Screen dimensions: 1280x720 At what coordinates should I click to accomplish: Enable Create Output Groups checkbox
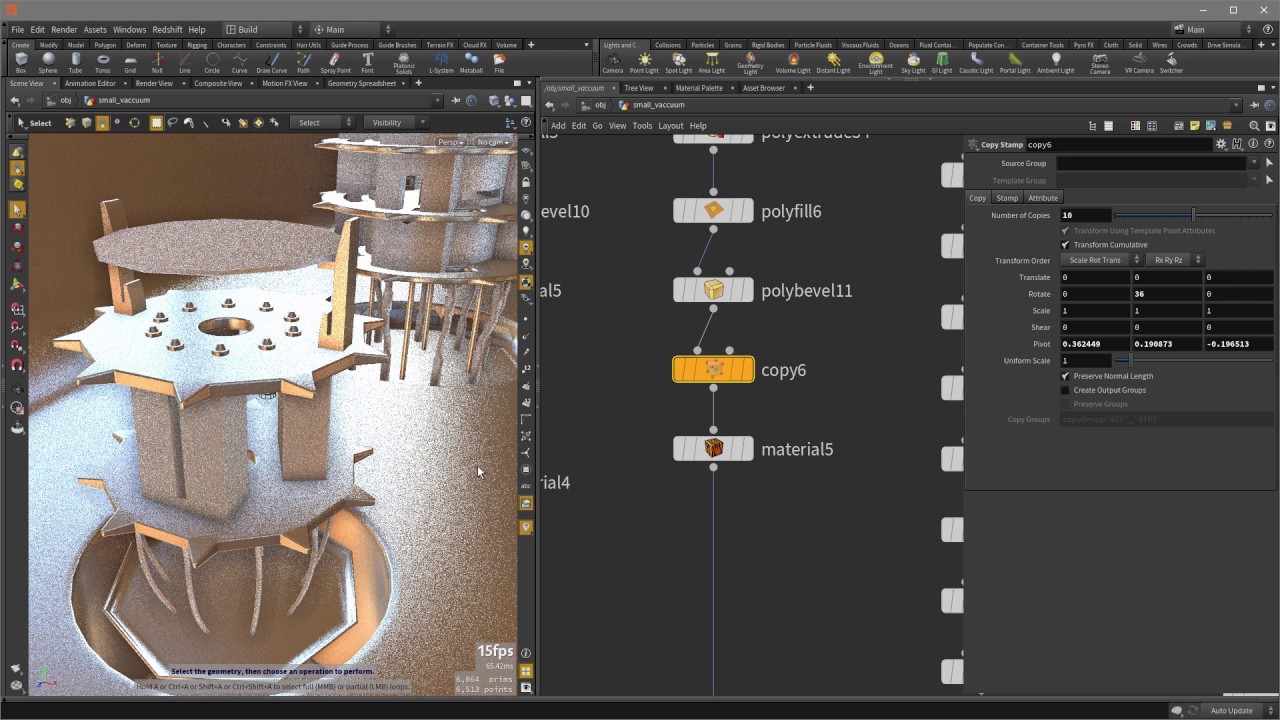coord(1065,390)
